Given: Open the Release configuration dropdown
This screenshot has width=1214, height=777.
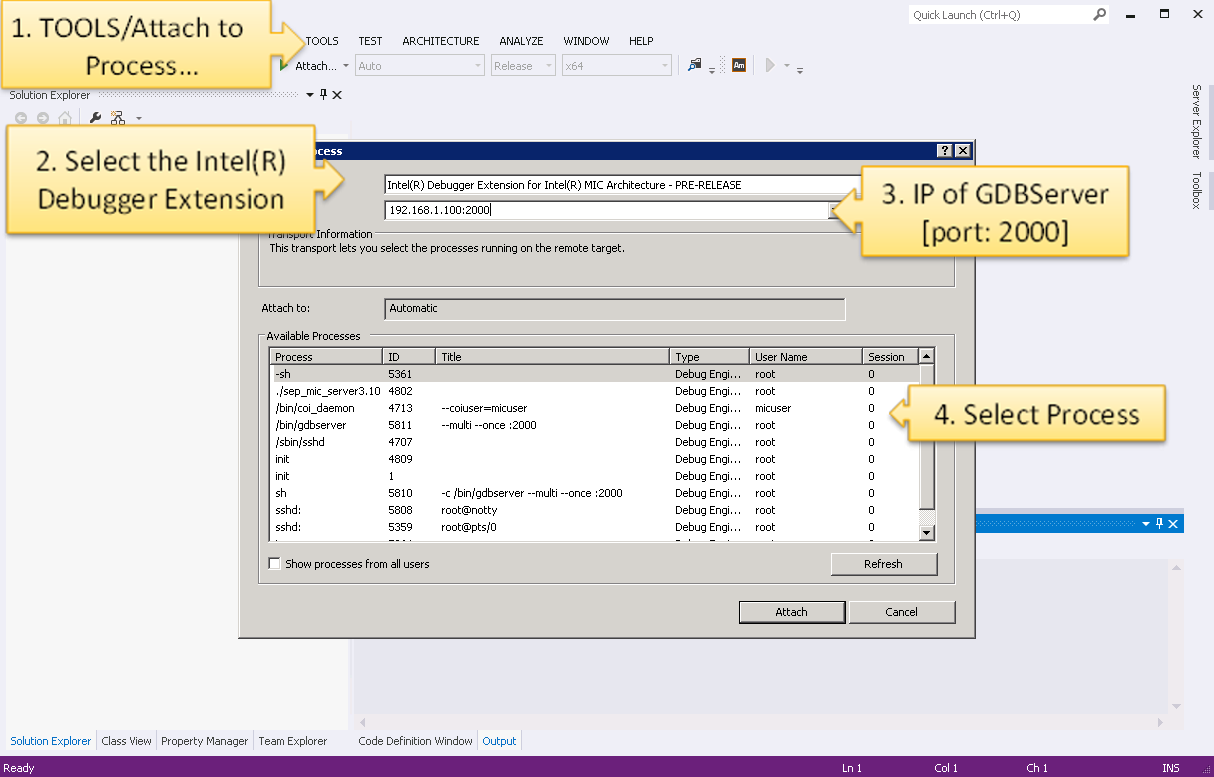Looking at the screenshot, I should pyautogui.click(x=523, y=66).
